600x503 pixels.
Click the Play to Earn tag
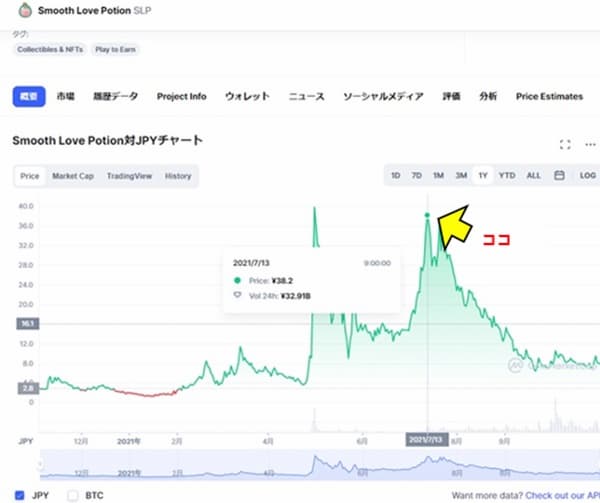click(118, 48)
